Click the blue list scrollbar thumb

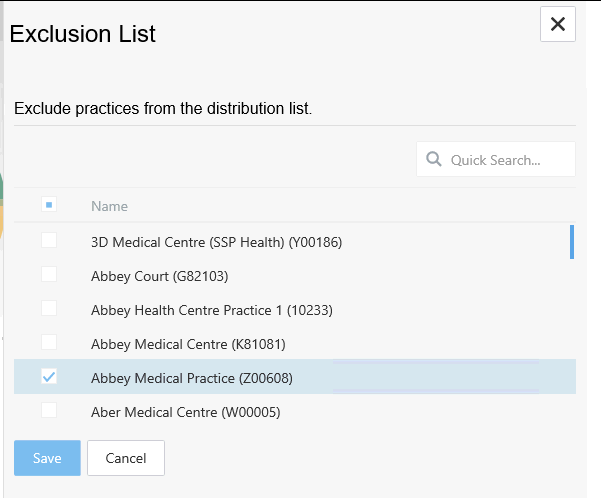571,242
